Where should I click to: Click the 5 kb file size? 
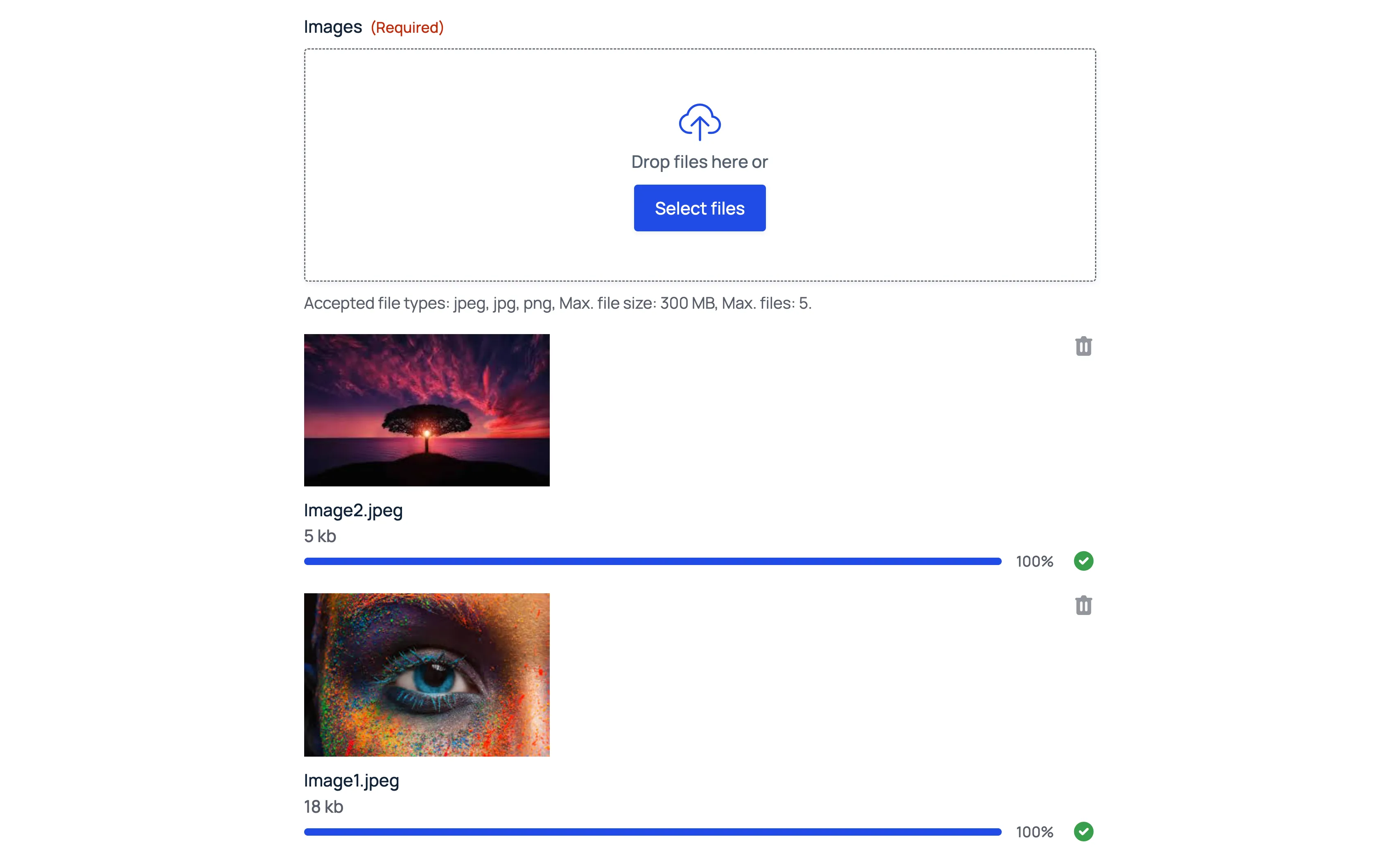coord(320,536)
